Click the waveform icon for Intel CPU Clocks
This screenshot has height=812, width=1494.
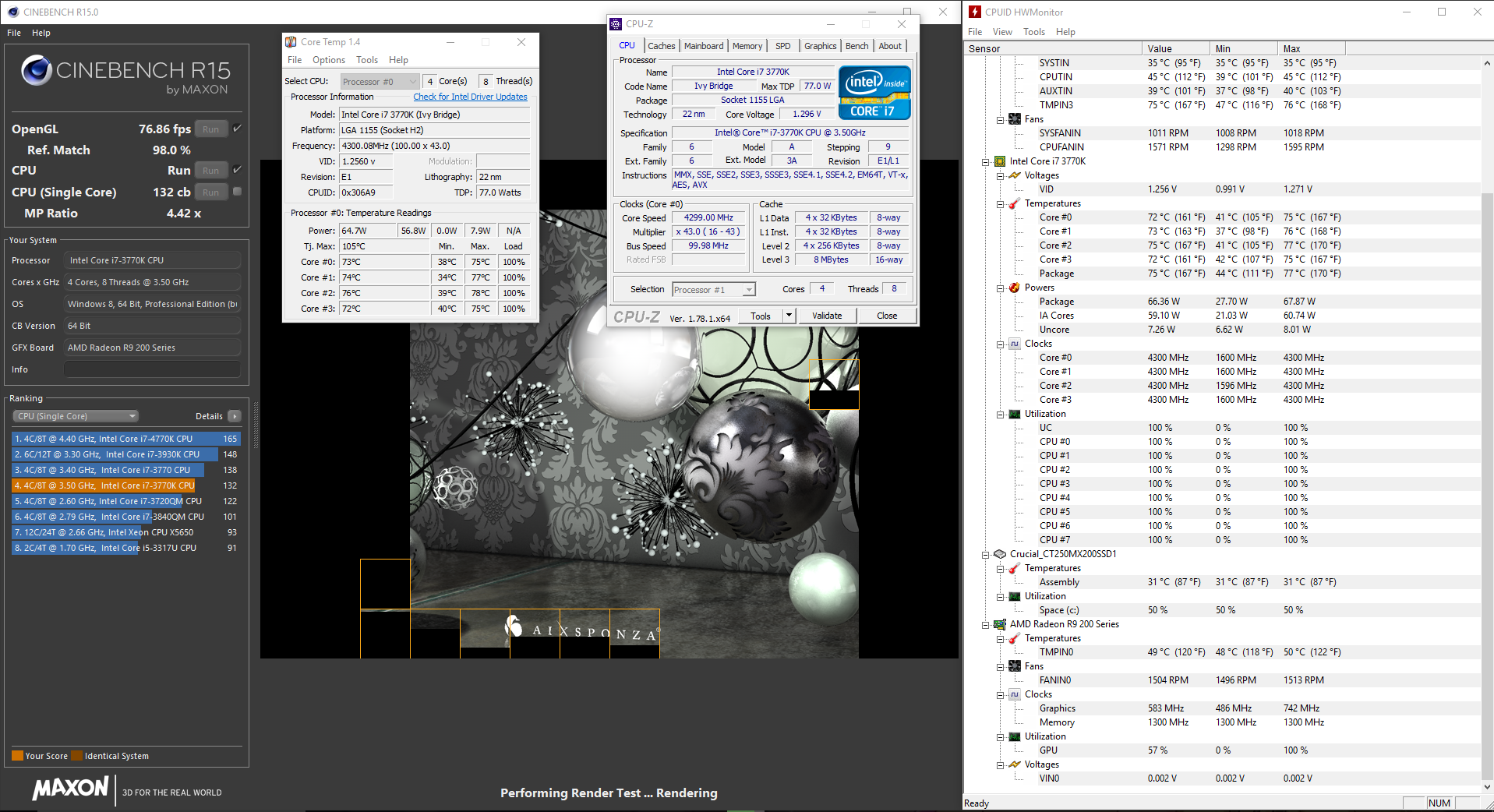pos(1015,344)
